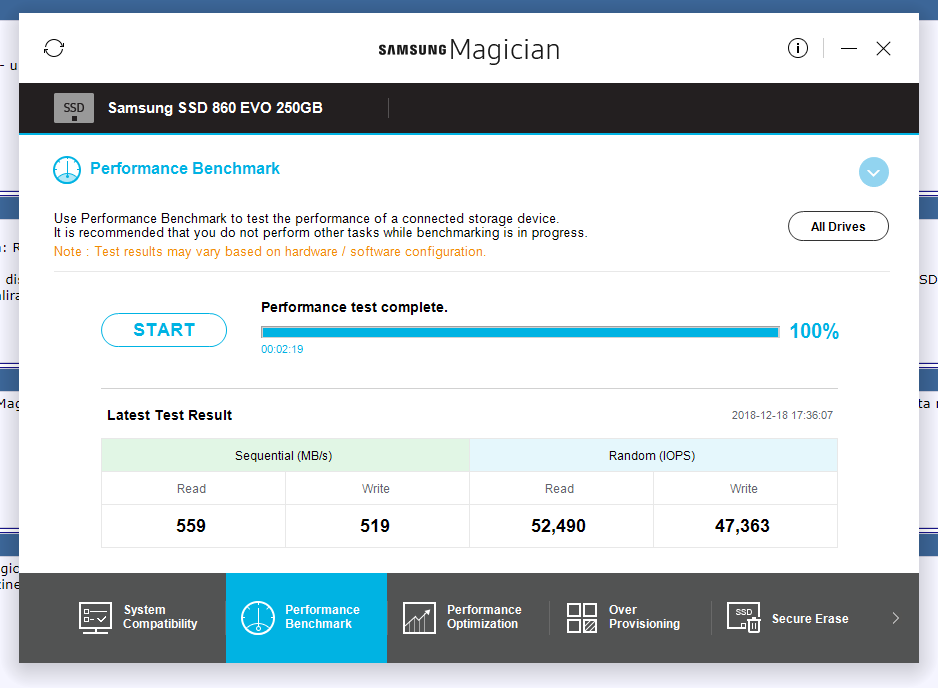Minimize the Samsung Magician window
The image size is (938, 688).
pos(849,48)
